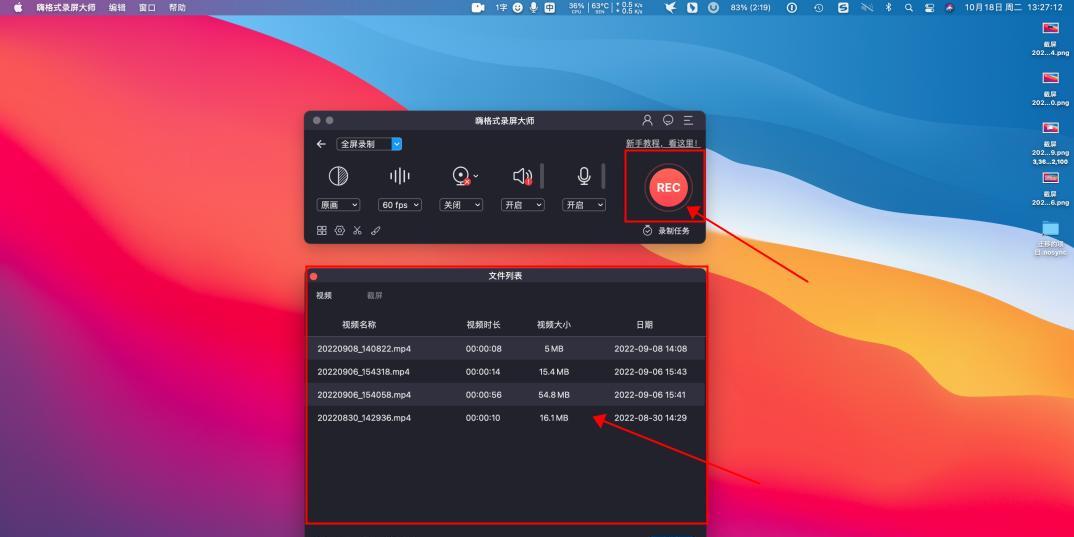Screen dimensions: 1074x537
Task: Go back with the left arrow icon
Action: pos(321,145)
